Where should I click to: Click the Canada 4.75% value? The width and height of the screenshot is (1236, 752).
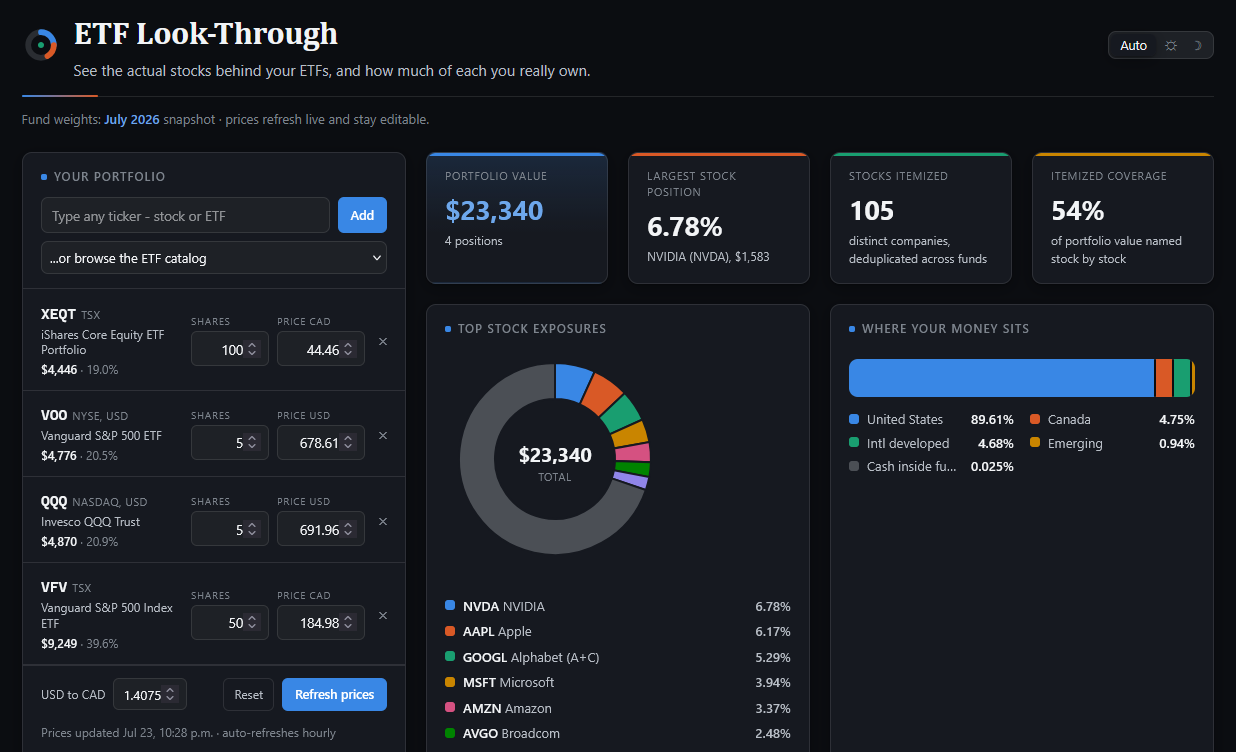click(x=1177, y=419)
